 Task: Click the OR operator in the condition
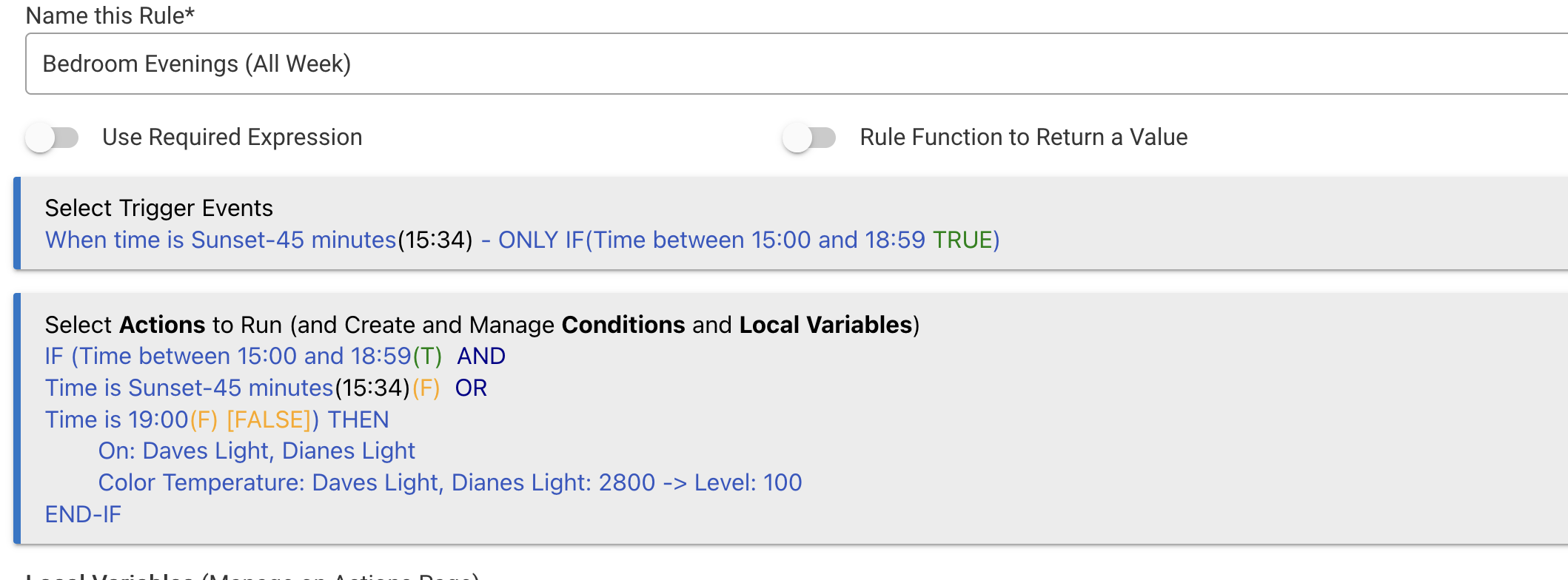(x=471, y=388)
